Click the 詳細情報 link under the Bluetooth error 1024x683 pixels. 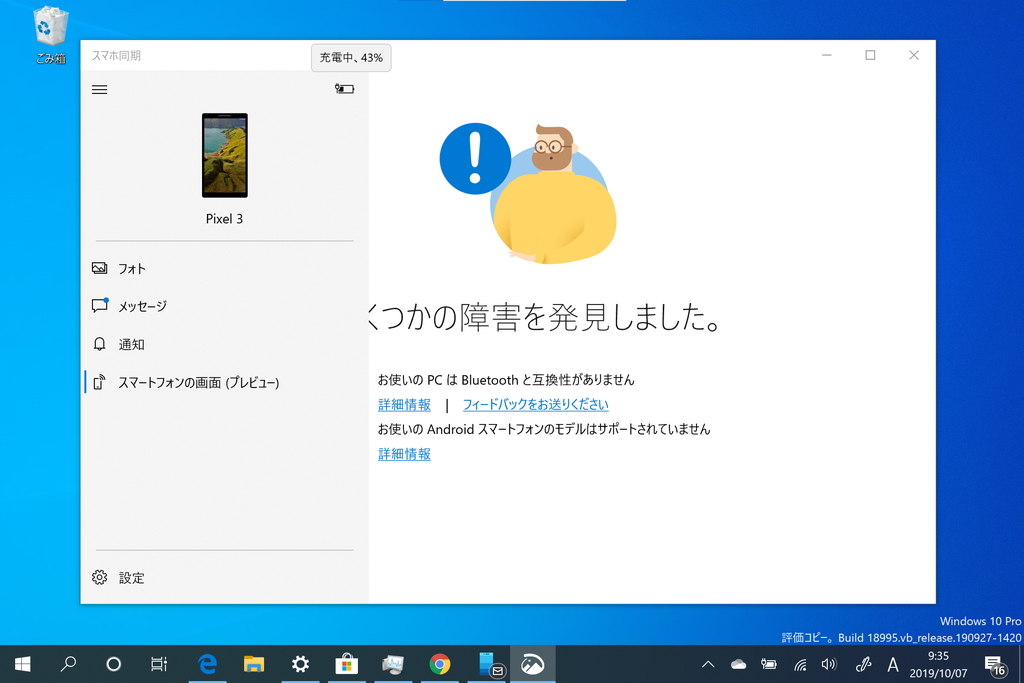pos(404,404)
